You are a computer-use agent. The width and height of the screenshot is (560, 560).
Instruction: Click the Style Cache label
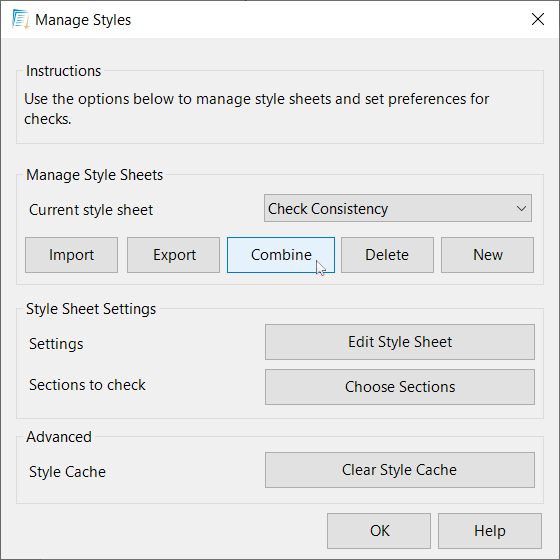[x=68, y=472]
